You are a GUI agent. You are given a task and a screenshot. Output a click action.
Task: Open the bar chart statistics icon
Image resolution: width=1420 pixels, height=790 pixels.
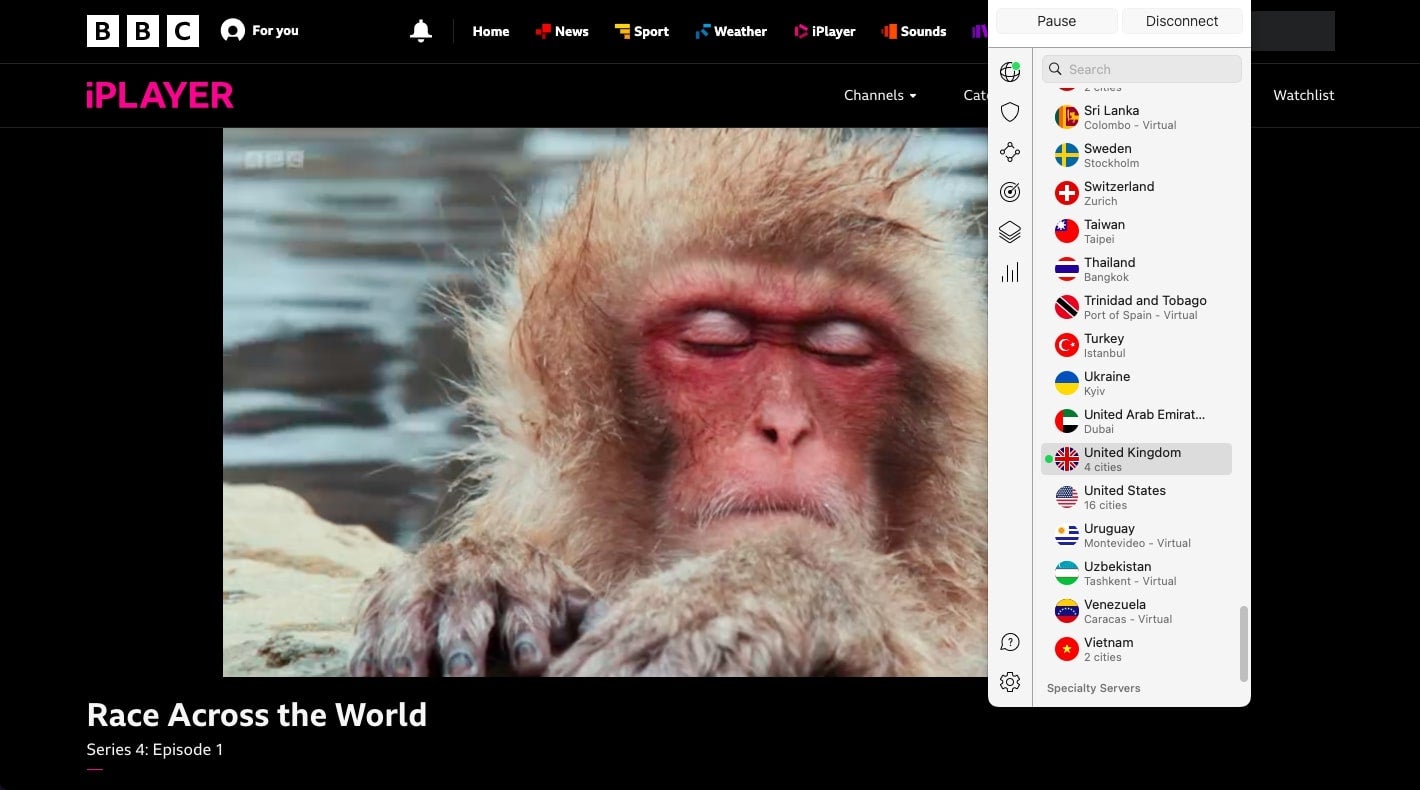point(1010,272)
